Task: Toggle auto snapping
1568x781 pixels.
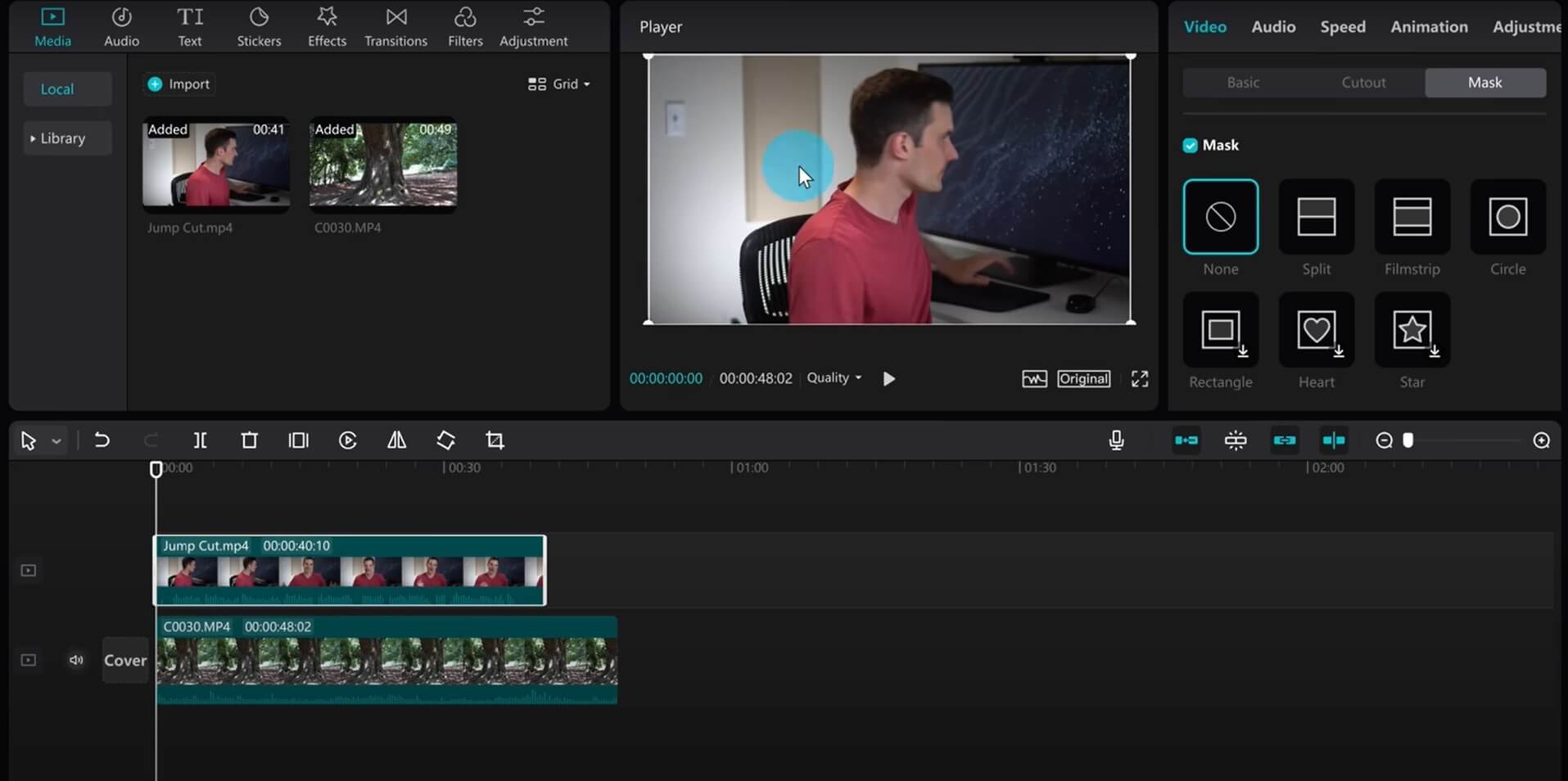Action: click(1236, 440)
